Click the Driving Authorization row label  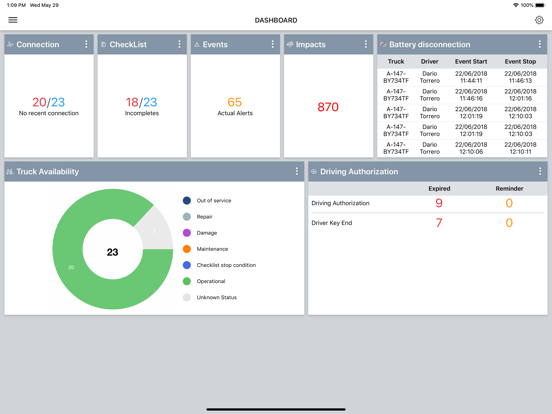[340, 203]
